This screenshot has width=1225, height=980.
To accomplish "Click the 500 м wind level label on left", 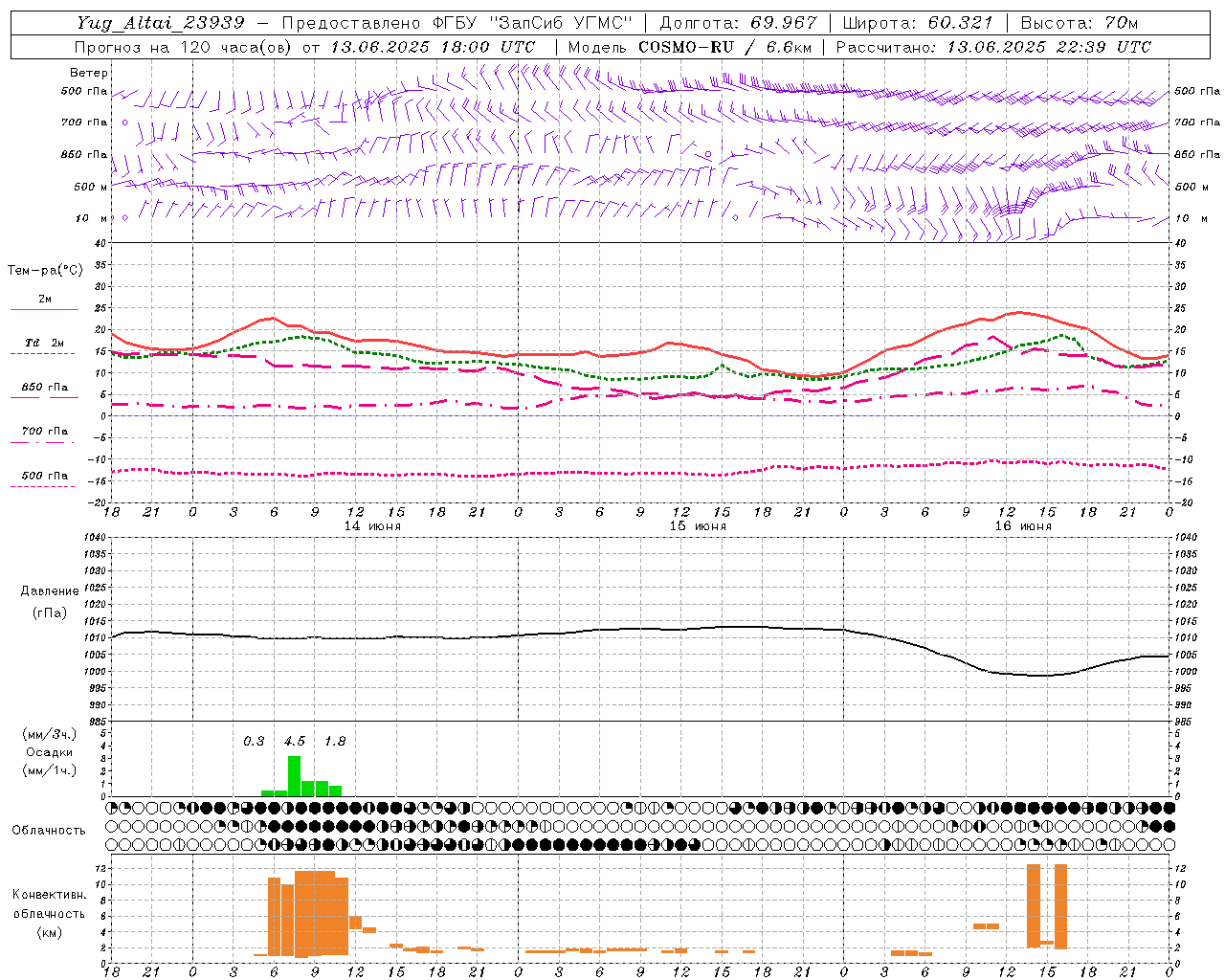I will 90,187.
